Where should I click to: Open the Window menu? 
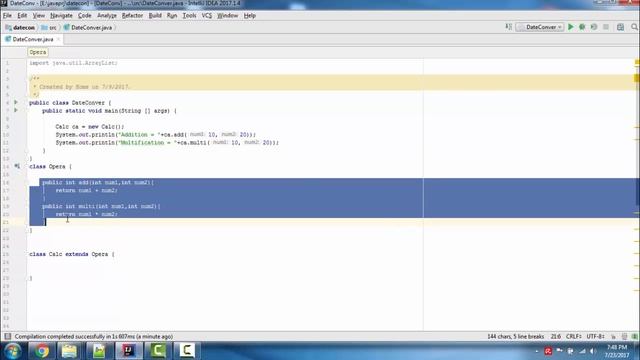[227, 16]
